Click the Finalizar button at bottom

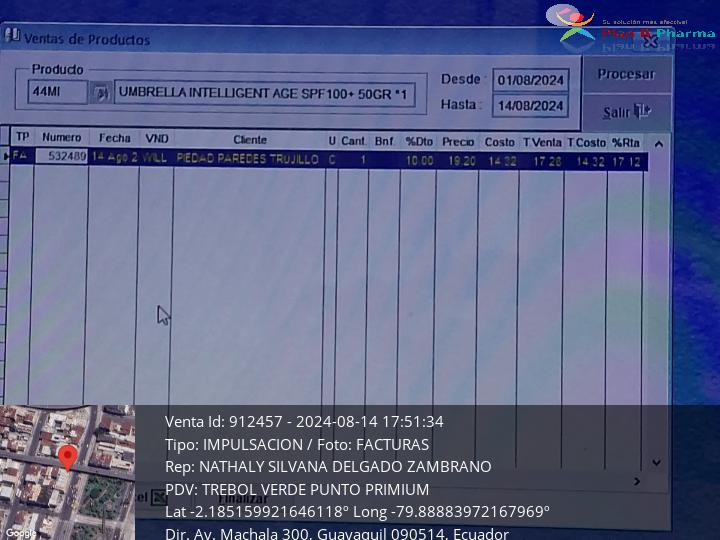(243, 499)
